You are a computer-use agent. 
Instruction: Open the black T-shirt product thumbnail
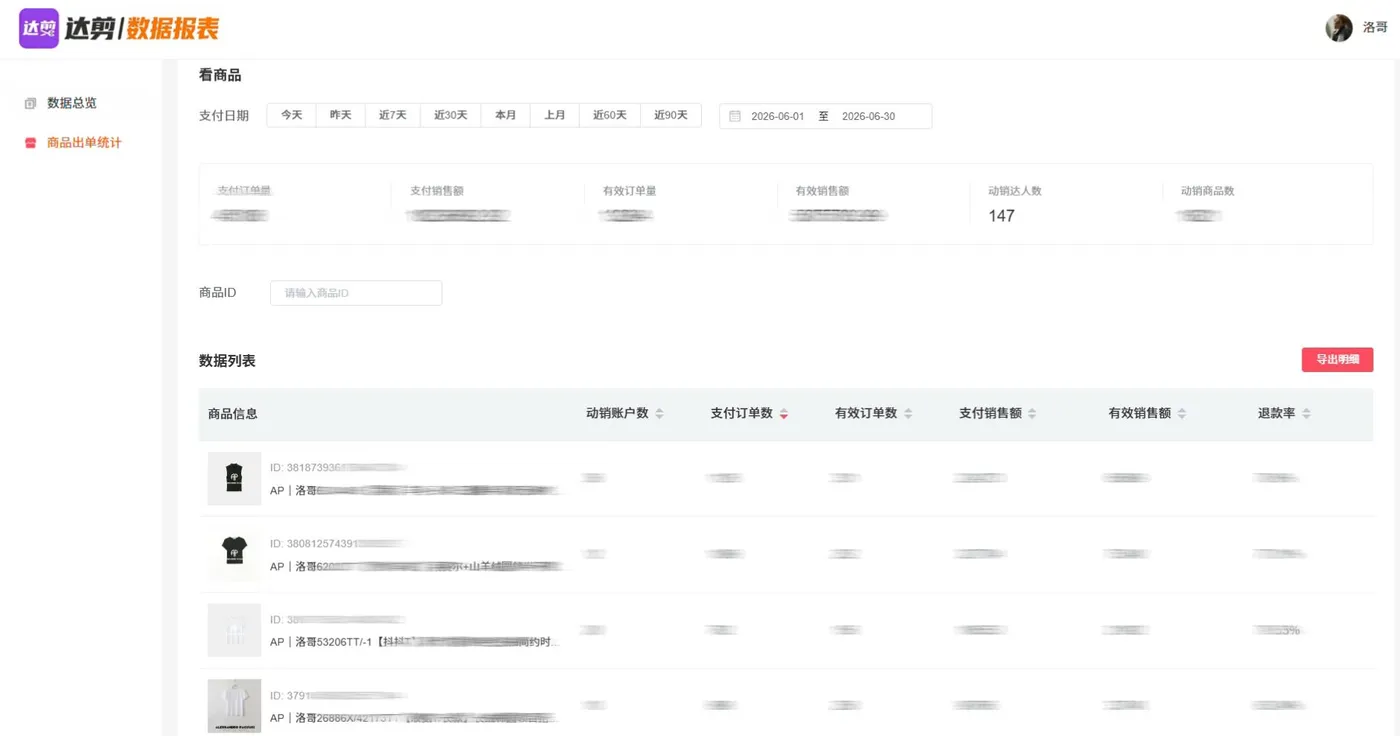tap(235, 554)
